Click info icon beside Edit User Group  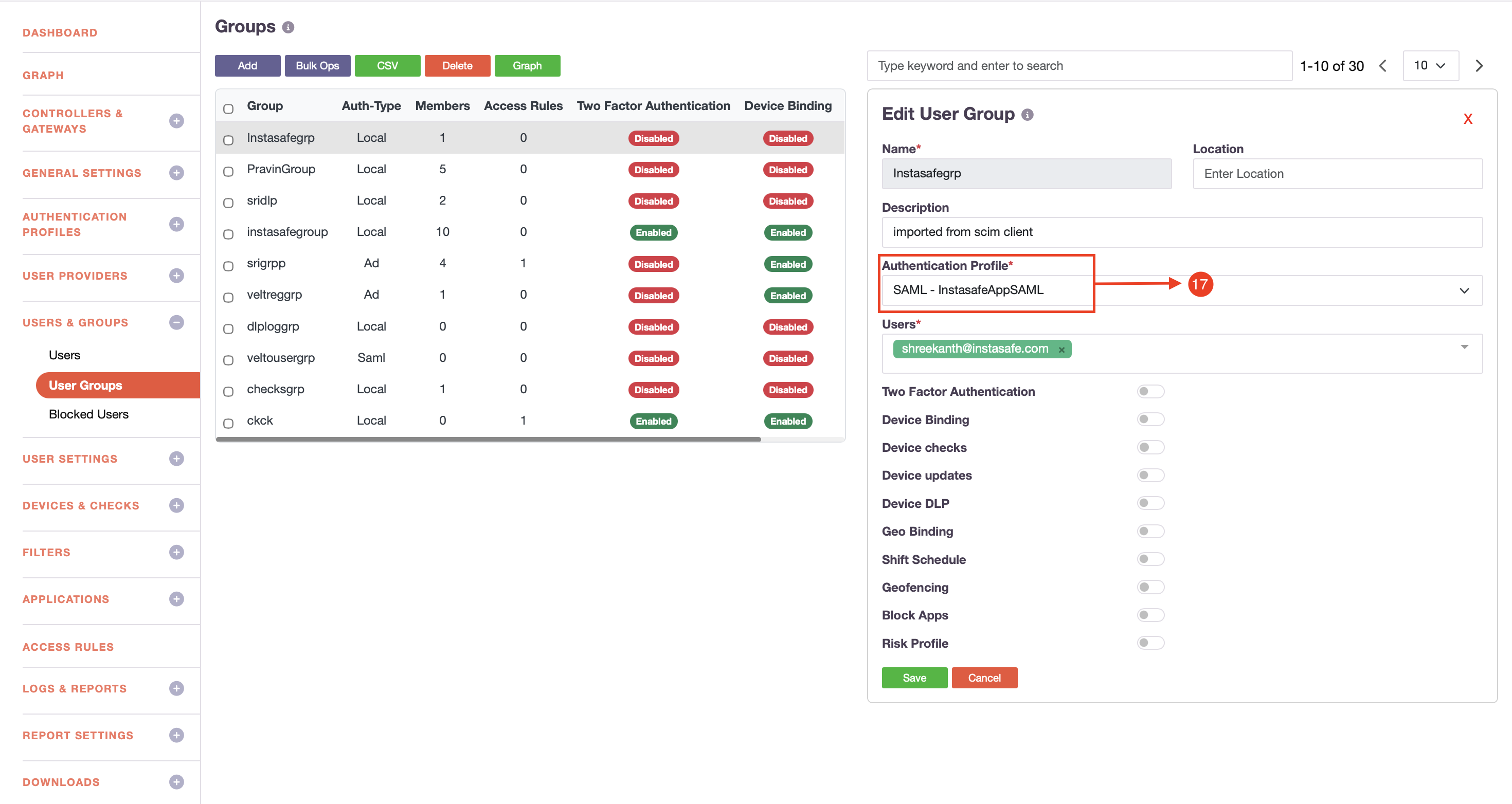click(1027, 115)
